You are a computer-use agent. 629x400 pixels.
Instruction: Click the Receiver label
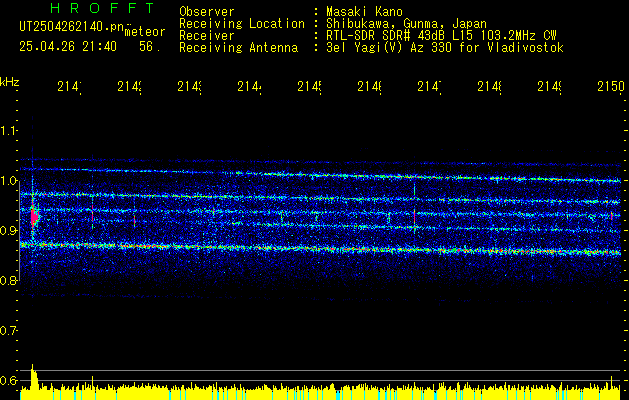click(207, 36)
